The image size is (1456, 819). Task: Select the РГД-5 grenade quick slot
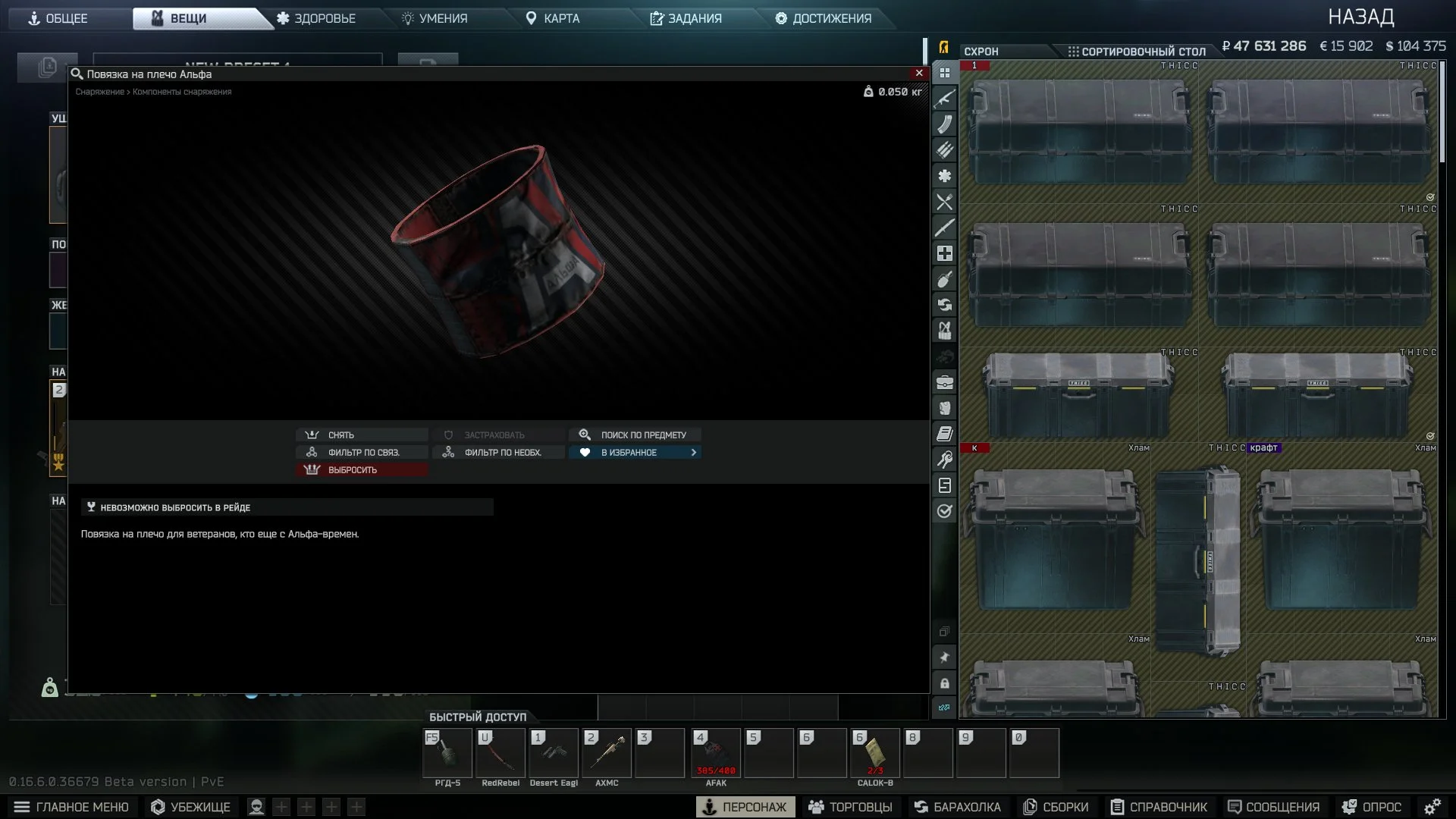pos(447,753)
